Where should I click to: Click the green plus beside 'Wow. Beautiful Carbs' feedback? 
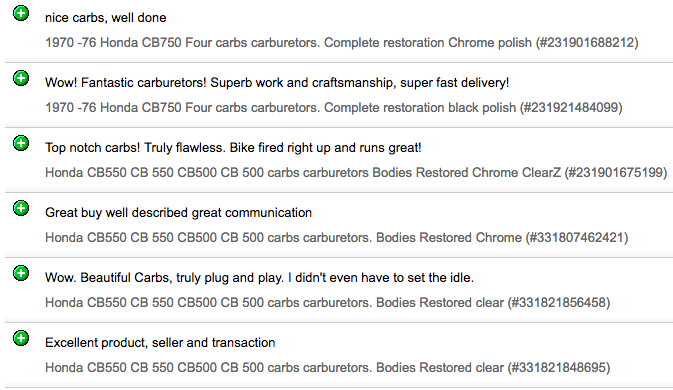(21, 273)
